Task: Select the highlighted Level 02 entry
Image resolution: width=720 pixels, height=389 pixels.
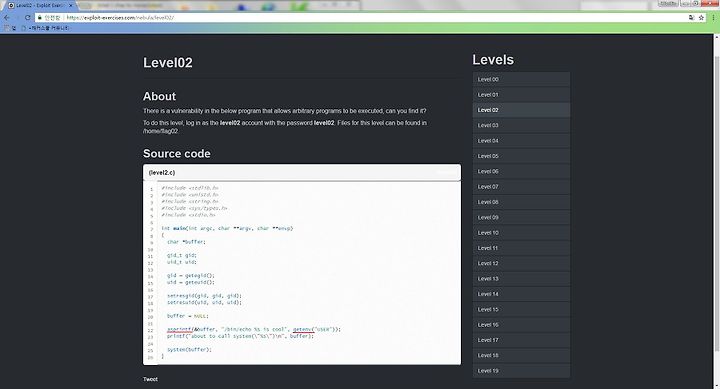Action: pyautogui.click(x=521, y=110)
